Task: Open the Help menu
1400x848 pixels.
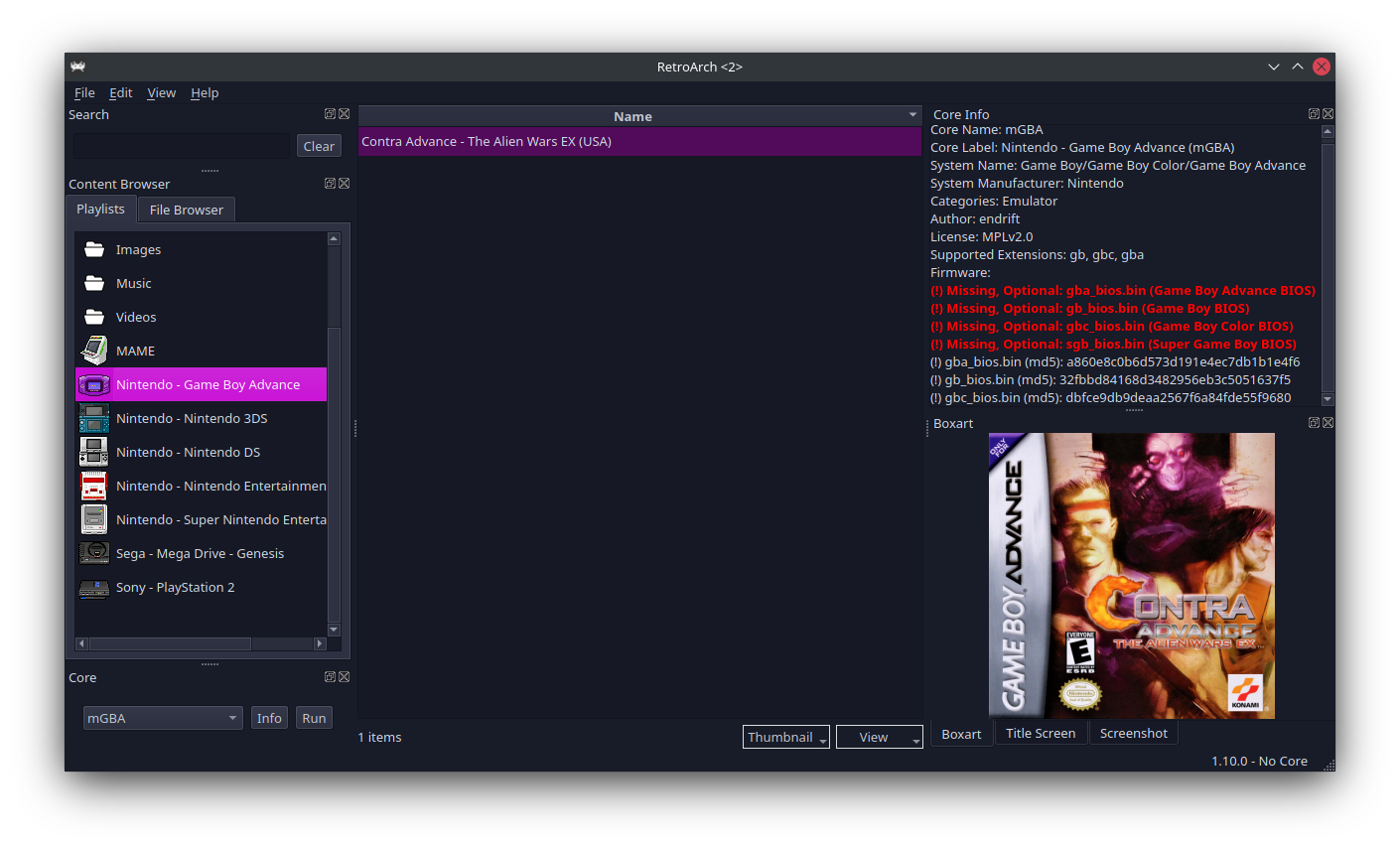Action: [x=205, y=92]
